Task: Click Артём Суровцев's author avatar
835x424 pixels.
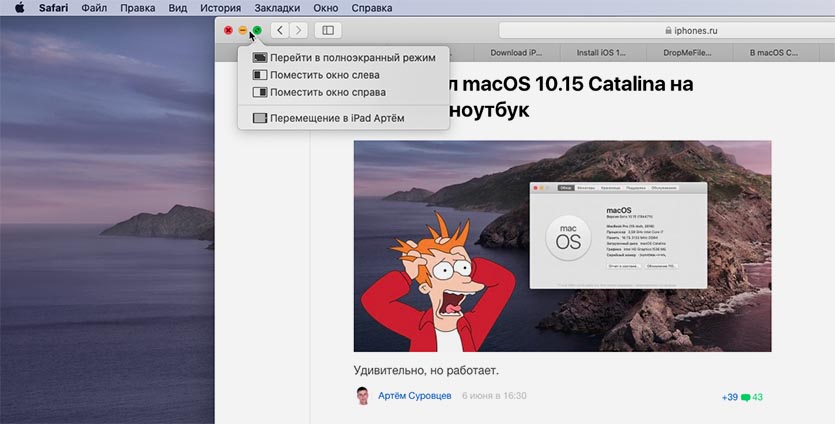Action: pos(363,396)
